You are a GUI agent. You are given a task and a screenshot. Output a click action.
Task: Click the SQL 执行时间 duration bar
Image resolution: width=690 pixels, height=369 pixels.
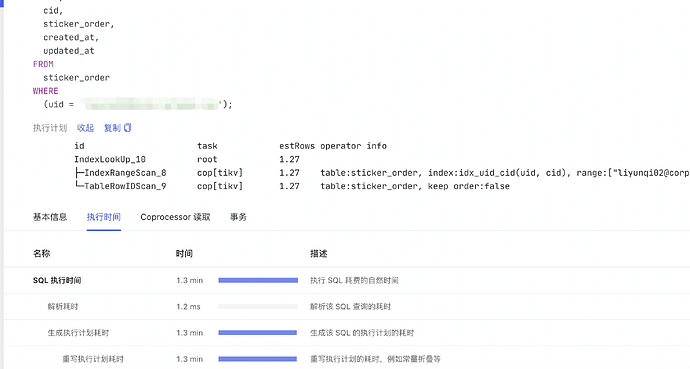pyautogui.click(x=258, y=280)
